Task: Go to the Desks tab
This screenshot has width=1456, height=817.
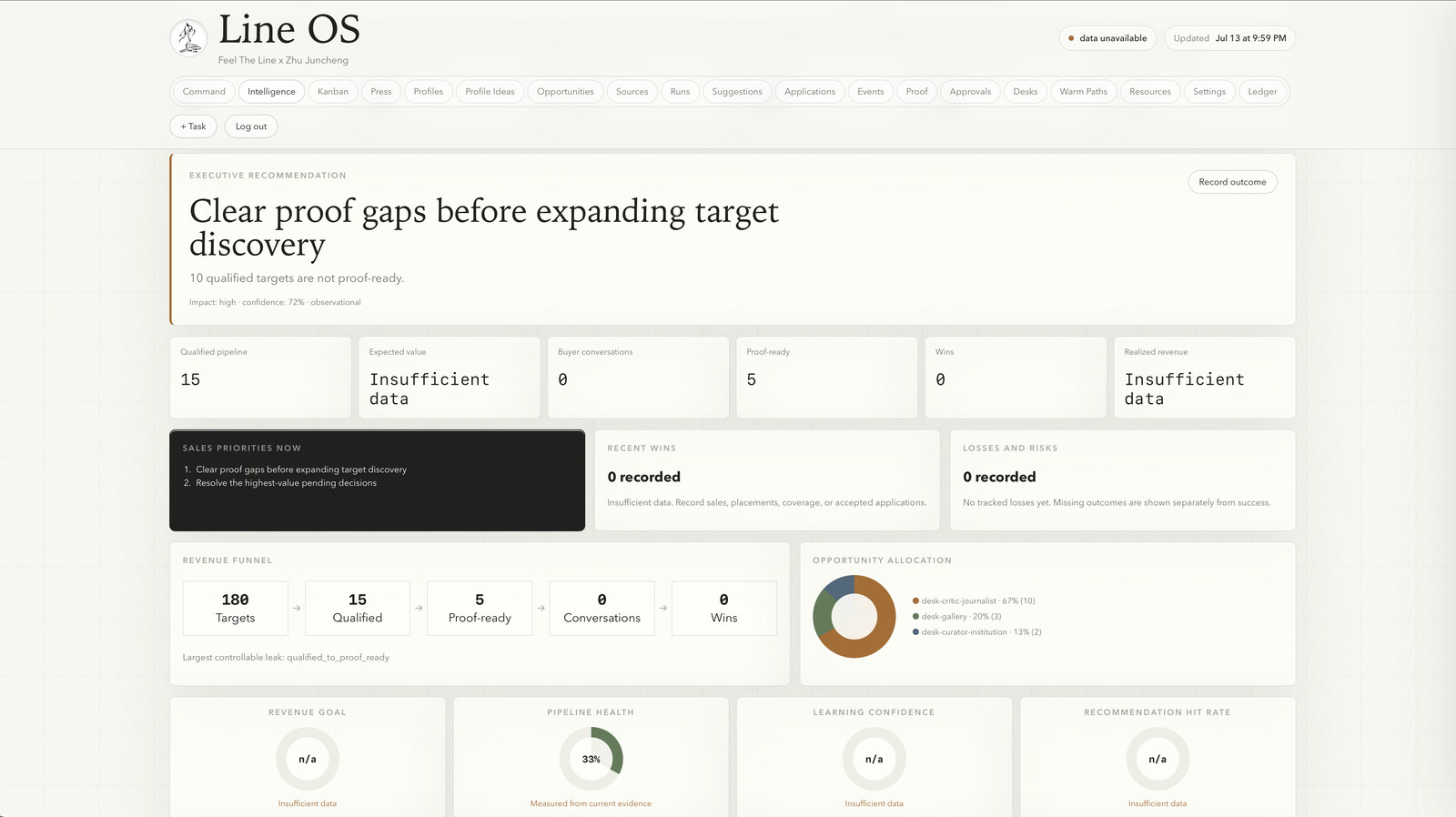Action: (1026, 92)
